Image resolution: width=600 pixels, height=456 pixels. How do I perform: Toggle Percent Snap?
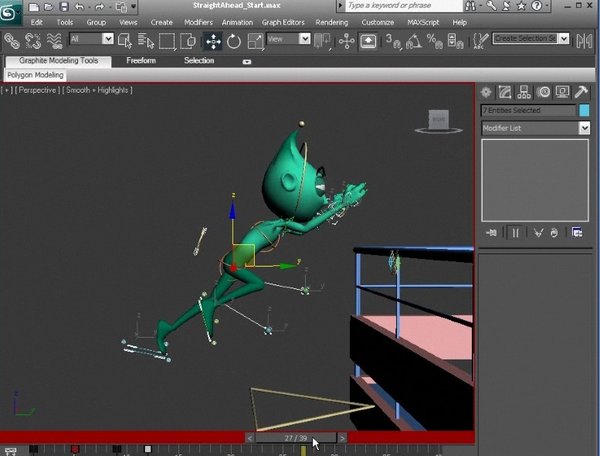(x=434, y=41)
